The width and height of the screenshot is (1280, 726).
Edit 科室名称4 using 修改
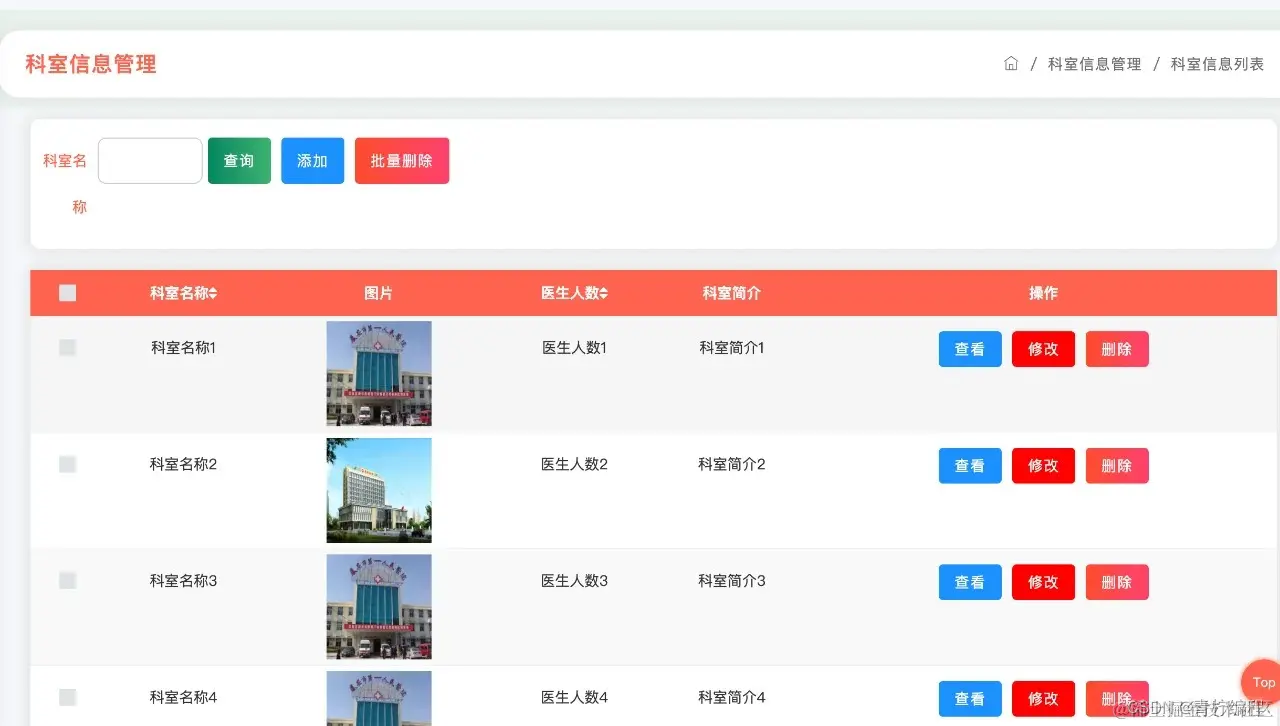coord(1043,699)
